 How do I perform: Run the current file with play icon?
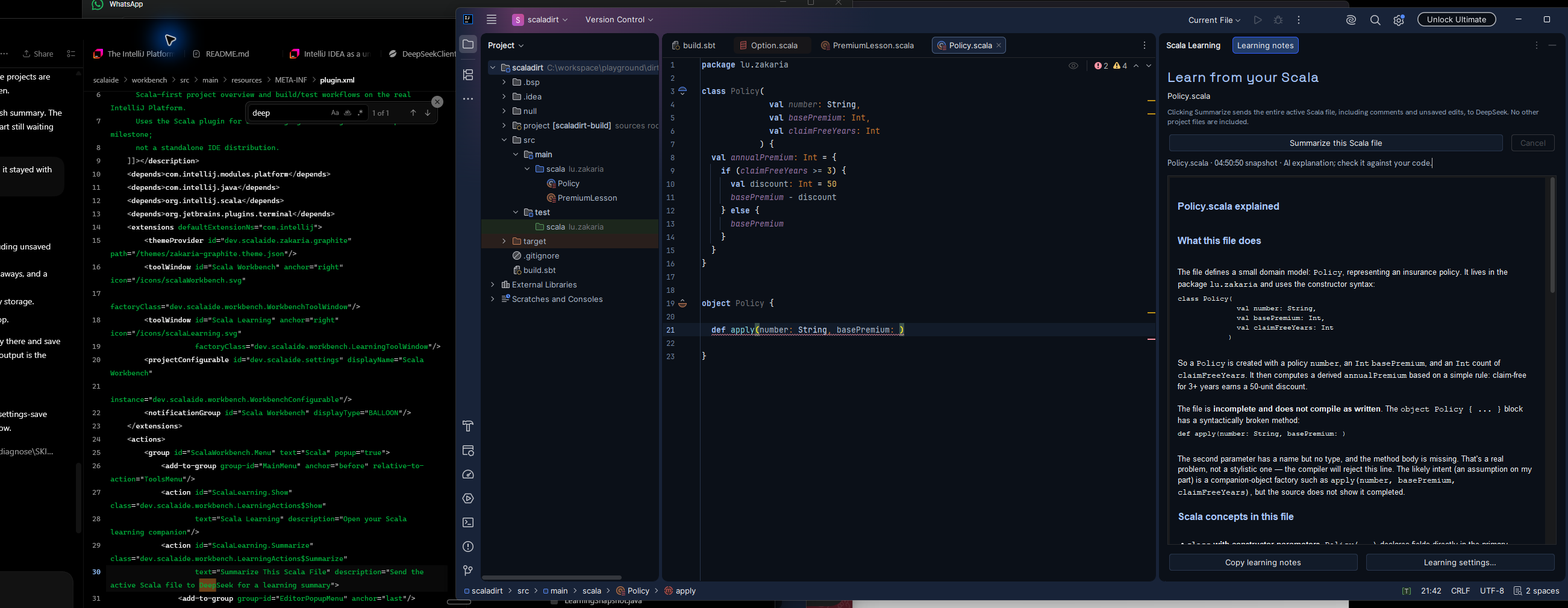(1258, 19)
